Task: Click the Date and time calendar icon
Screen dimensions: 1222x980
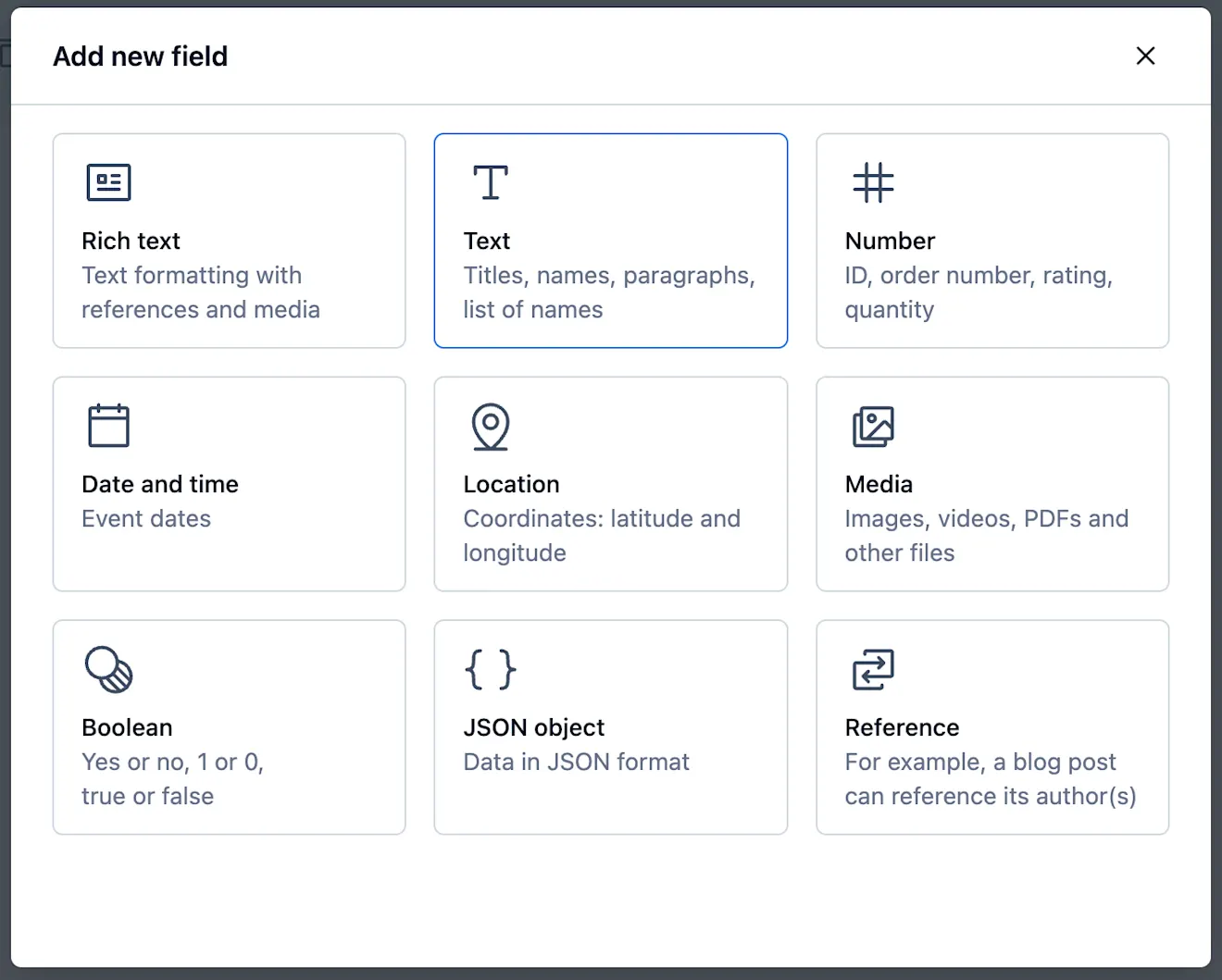Action: click(x=108, y=426)
